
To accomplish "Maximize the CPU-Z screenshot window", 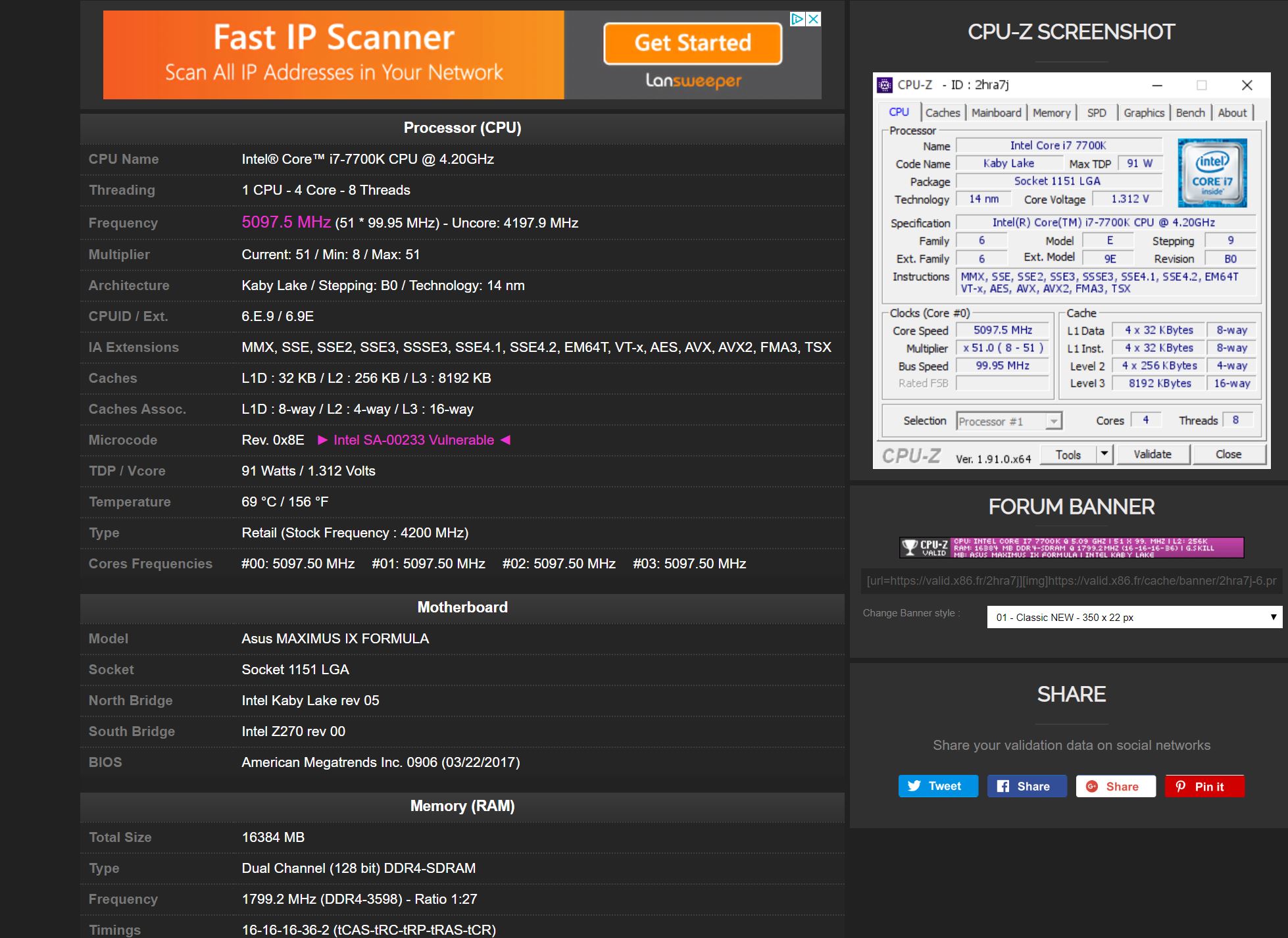I will click(1201, 86).
